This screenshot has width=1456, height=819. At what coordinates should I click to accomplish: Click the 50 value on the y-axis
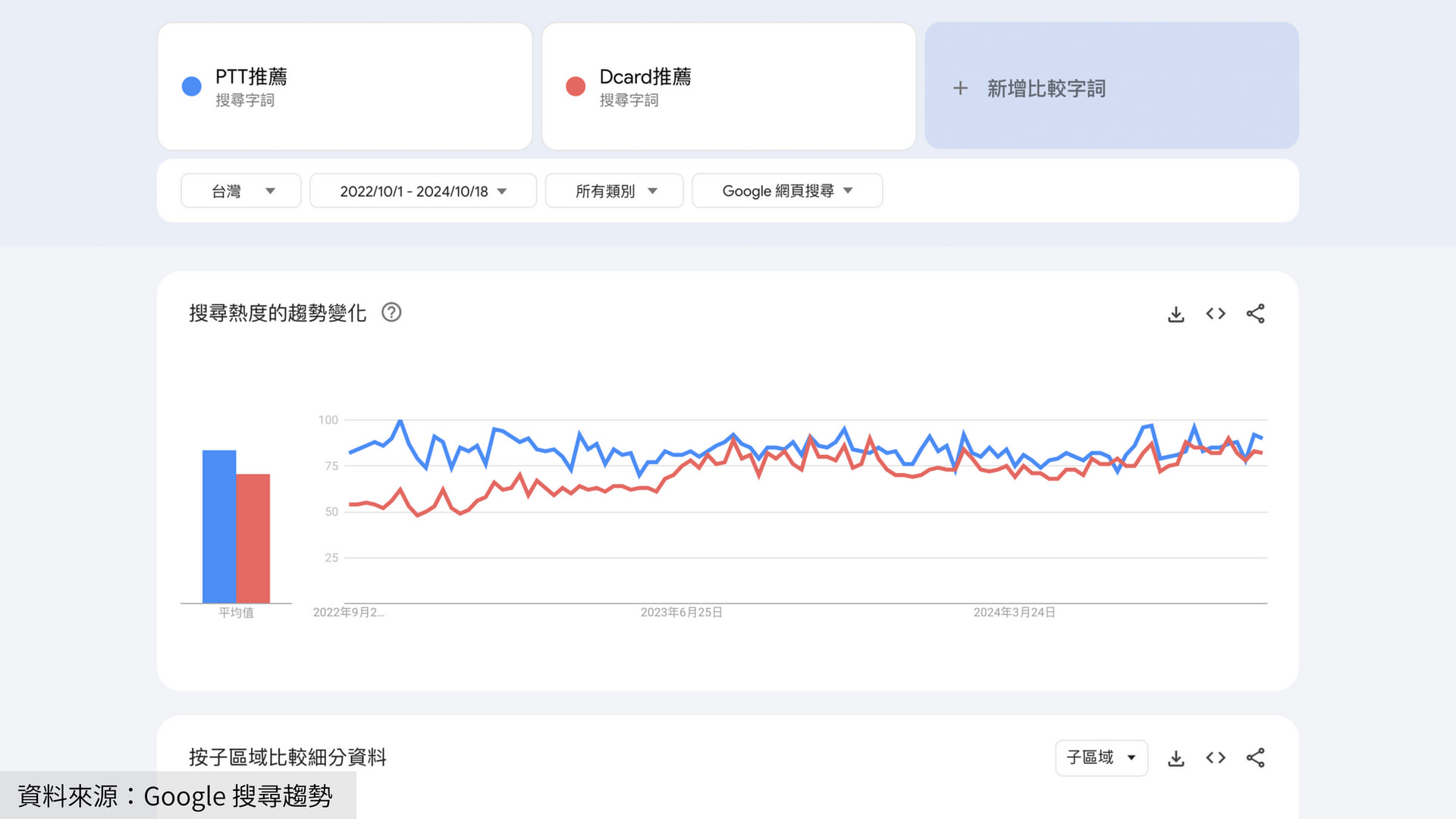pyautogui.click(x=331, y=512)
